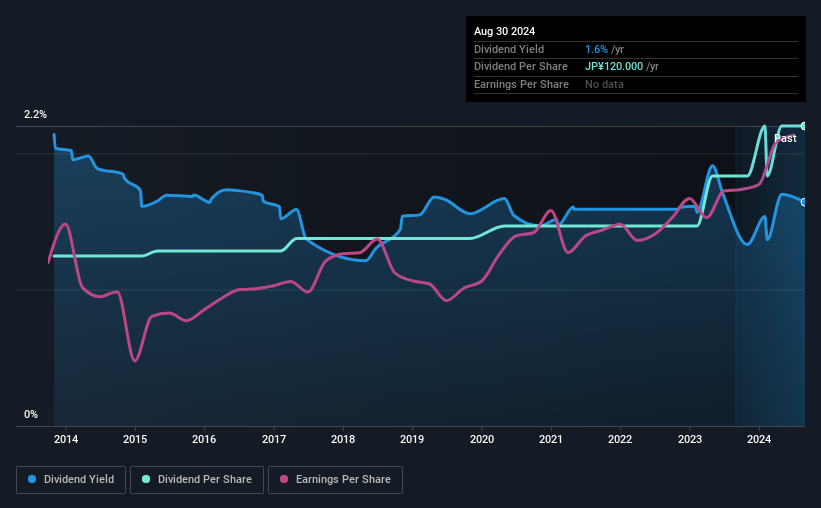Click the pink Earnings Per Share legend dot
This screenshot has width=821, height=508.
click(284, 479)
